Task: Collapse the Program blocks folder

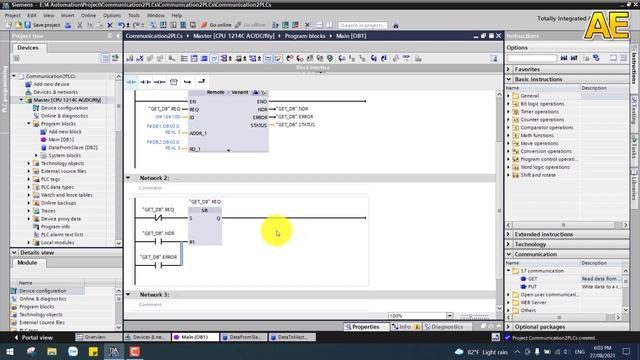Action: pos(29,124)
